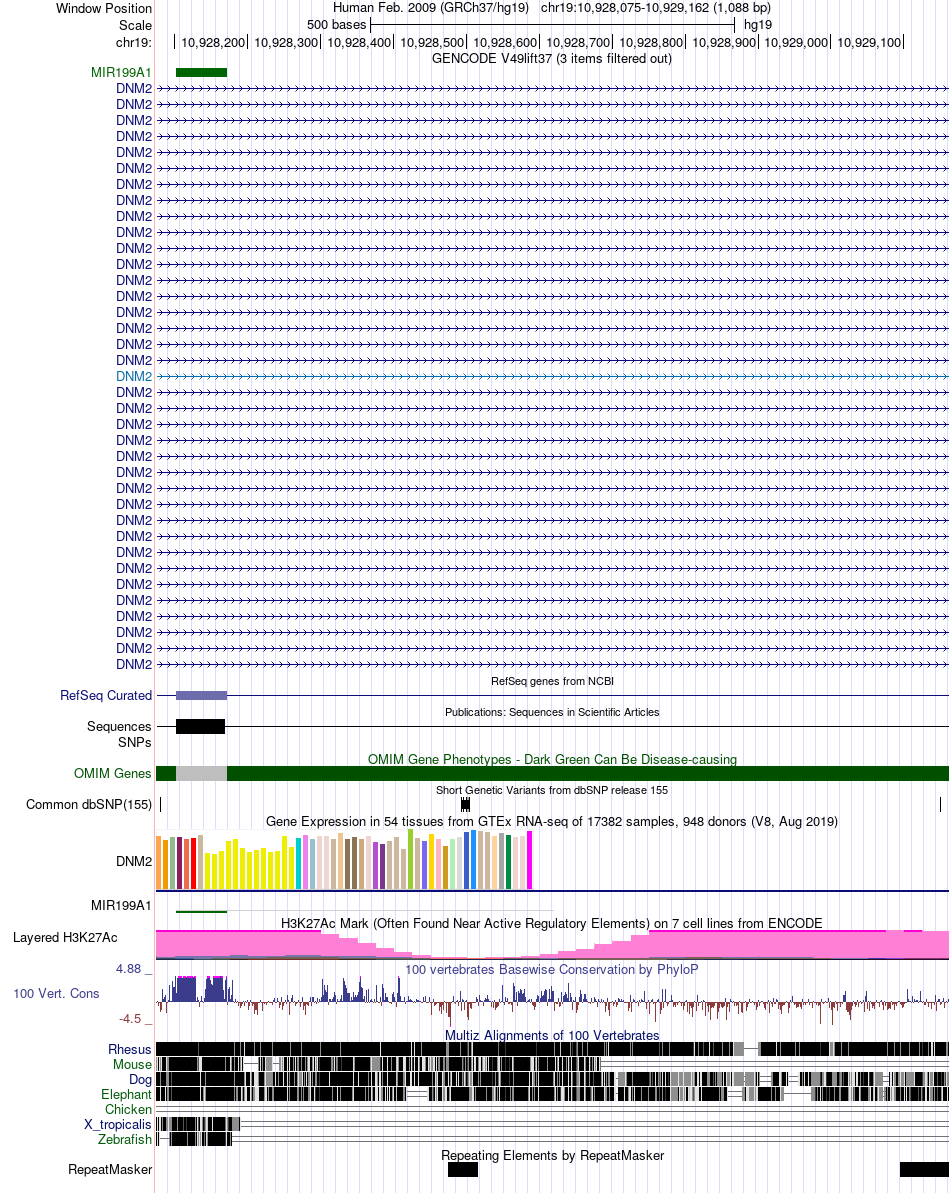This screenshot has height=1193, width=950.
Task: Open the H3K27Ac Mark ENCODE track title
Action: pos(552,924)
